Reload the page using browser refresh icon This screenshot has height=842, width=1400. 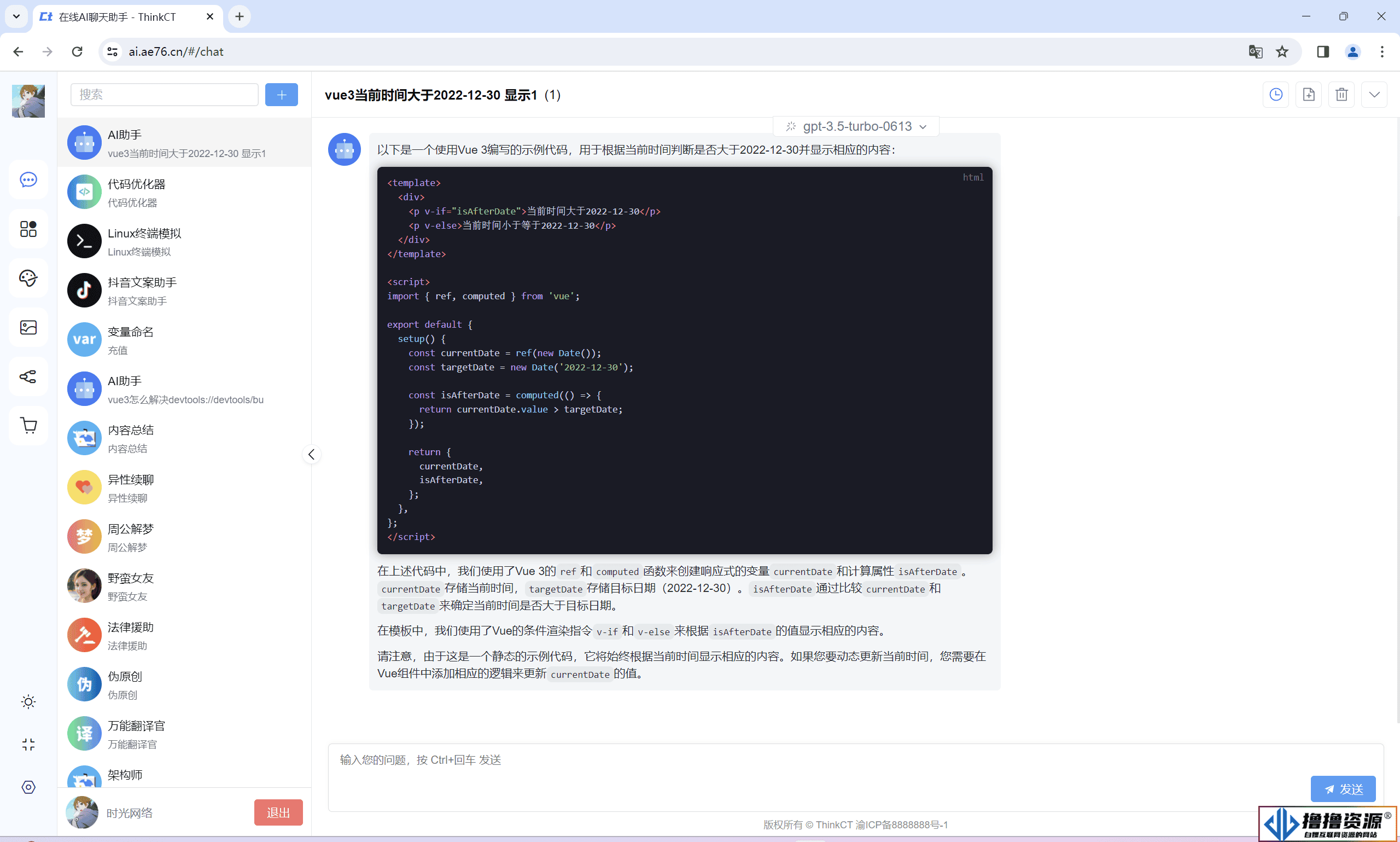pyautogui.click(x=77, y=51)
